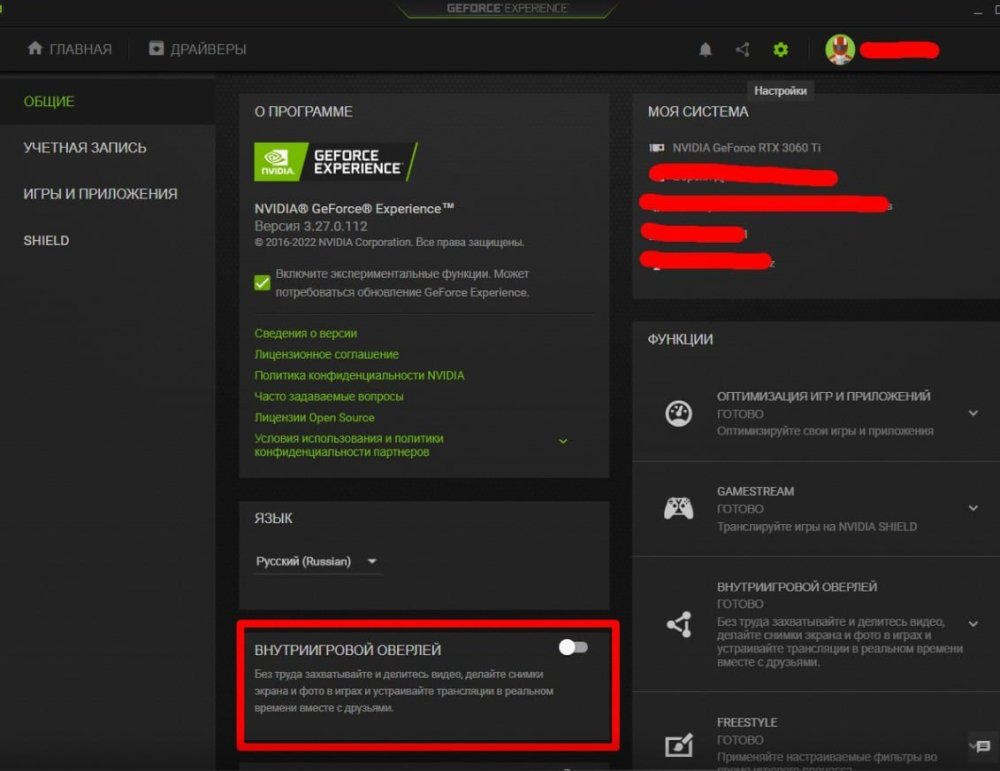Open the settings gear icon

click(780, 49)
